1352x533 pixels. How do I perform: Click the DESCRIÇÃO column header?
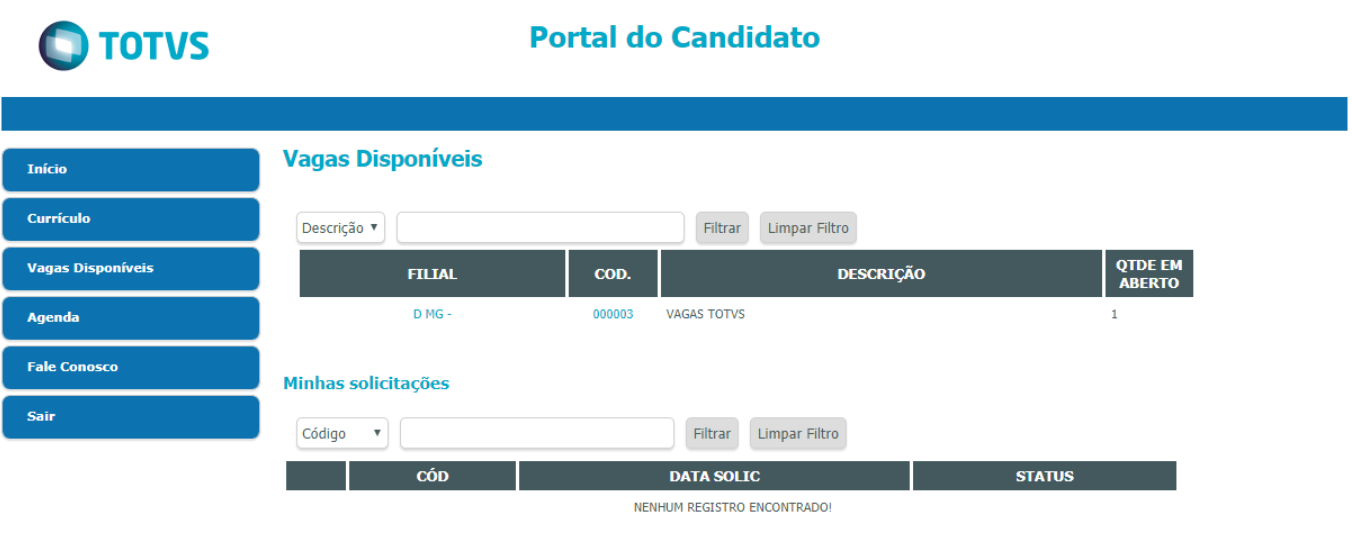click(x=881, y=274)
